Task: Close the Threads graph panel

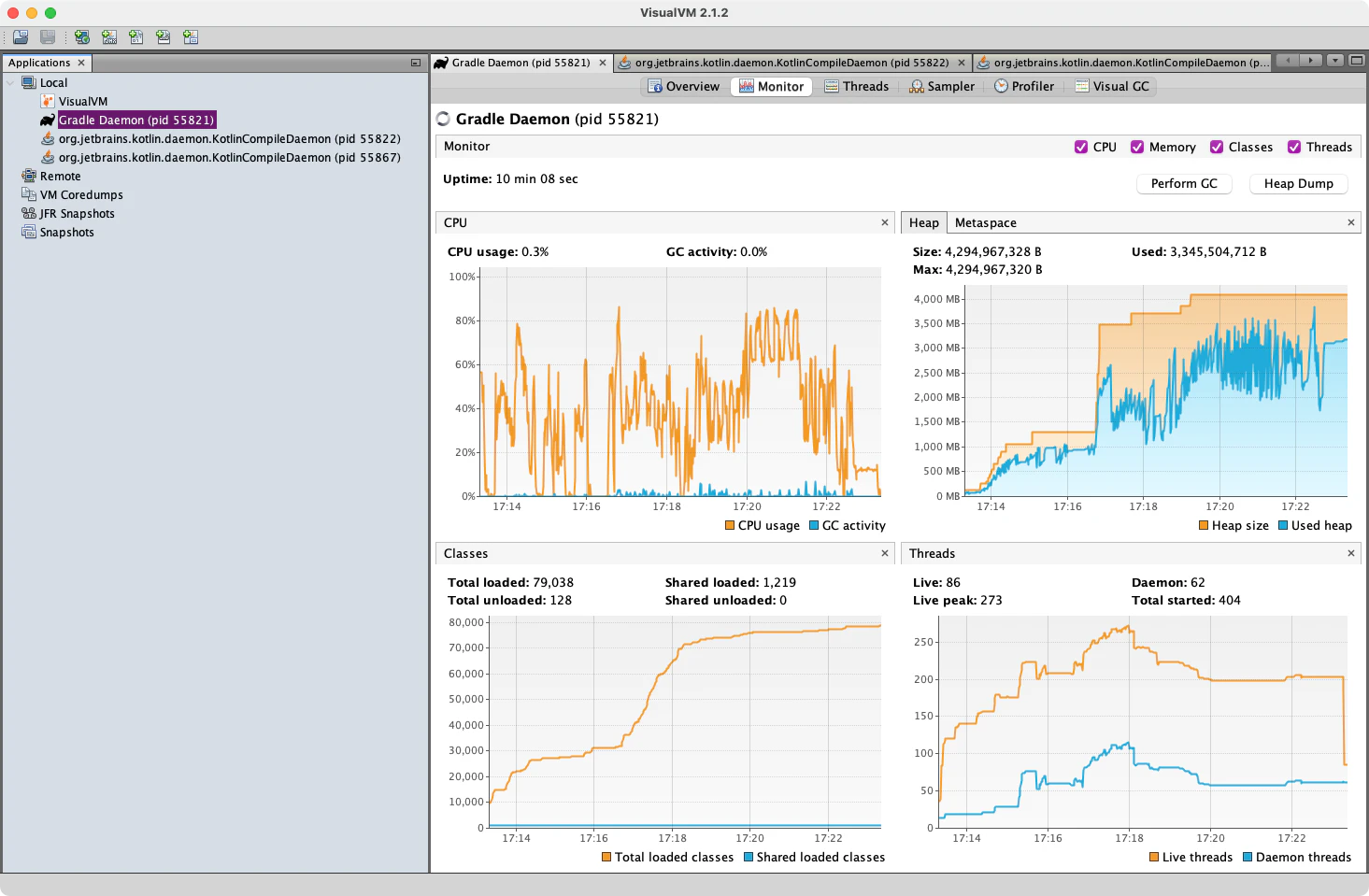Action: 1350,553
